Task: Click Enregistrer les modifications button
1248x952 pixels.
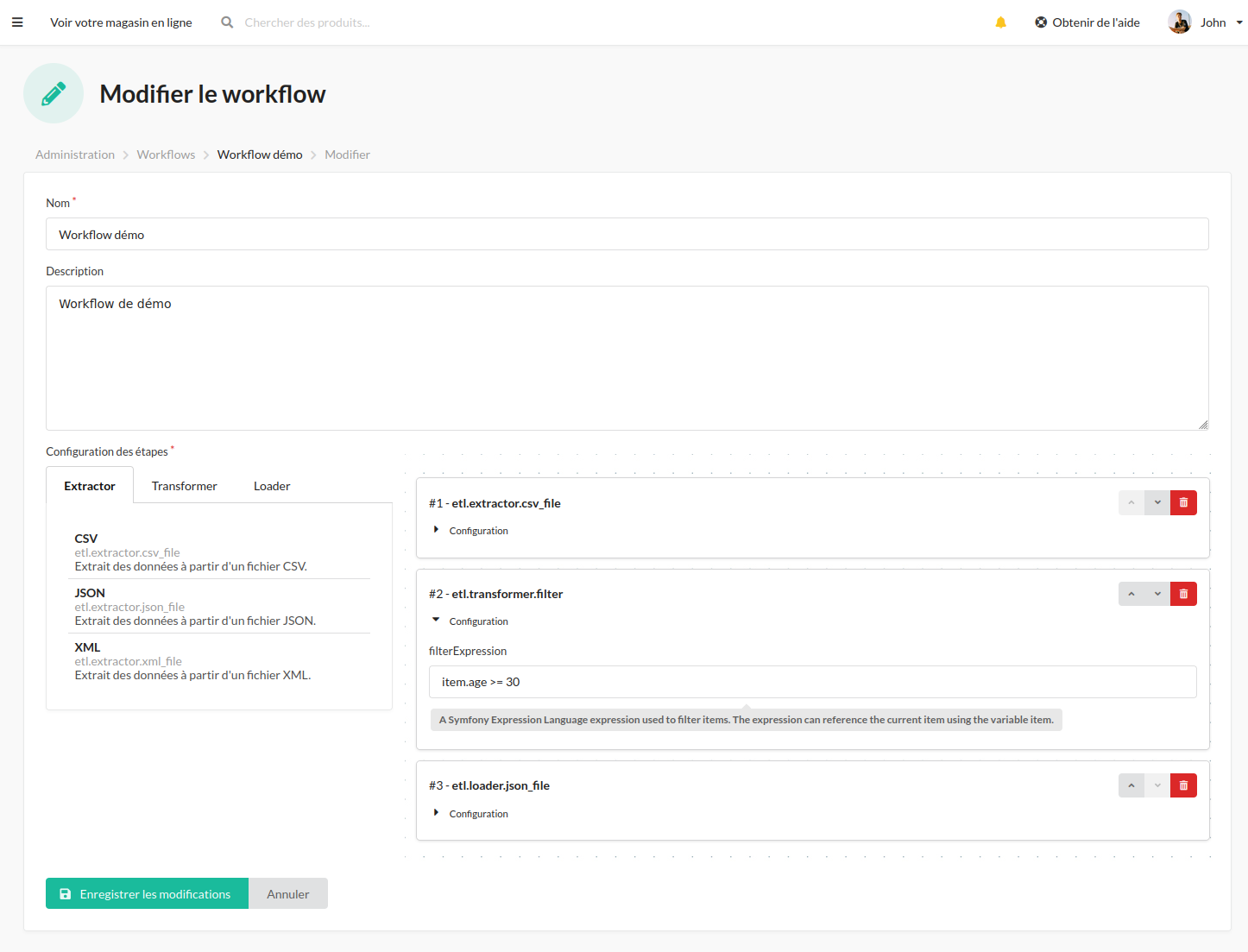Action: tap(146, 893)
